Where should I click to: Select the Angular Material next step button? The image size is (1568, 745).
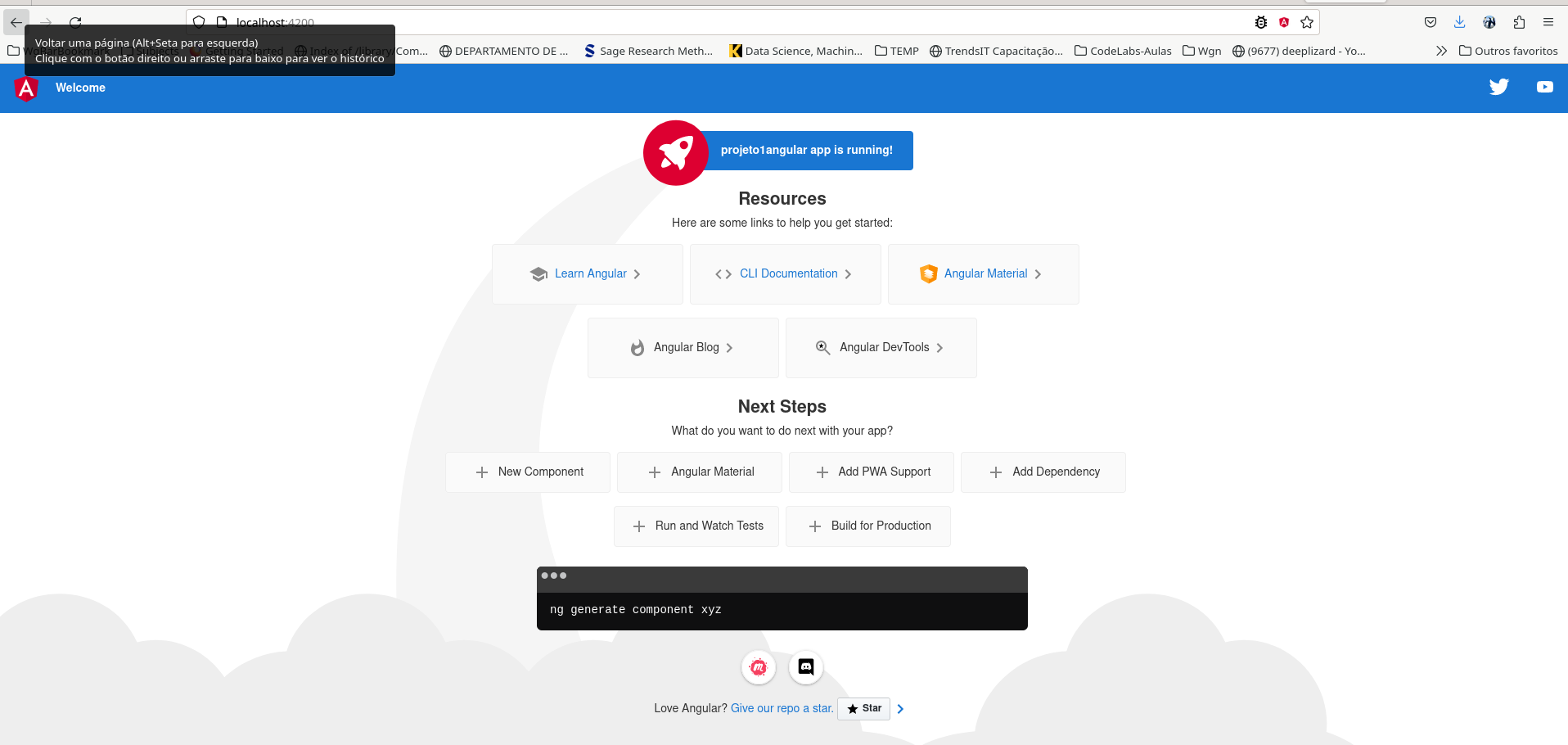point(700,472)
